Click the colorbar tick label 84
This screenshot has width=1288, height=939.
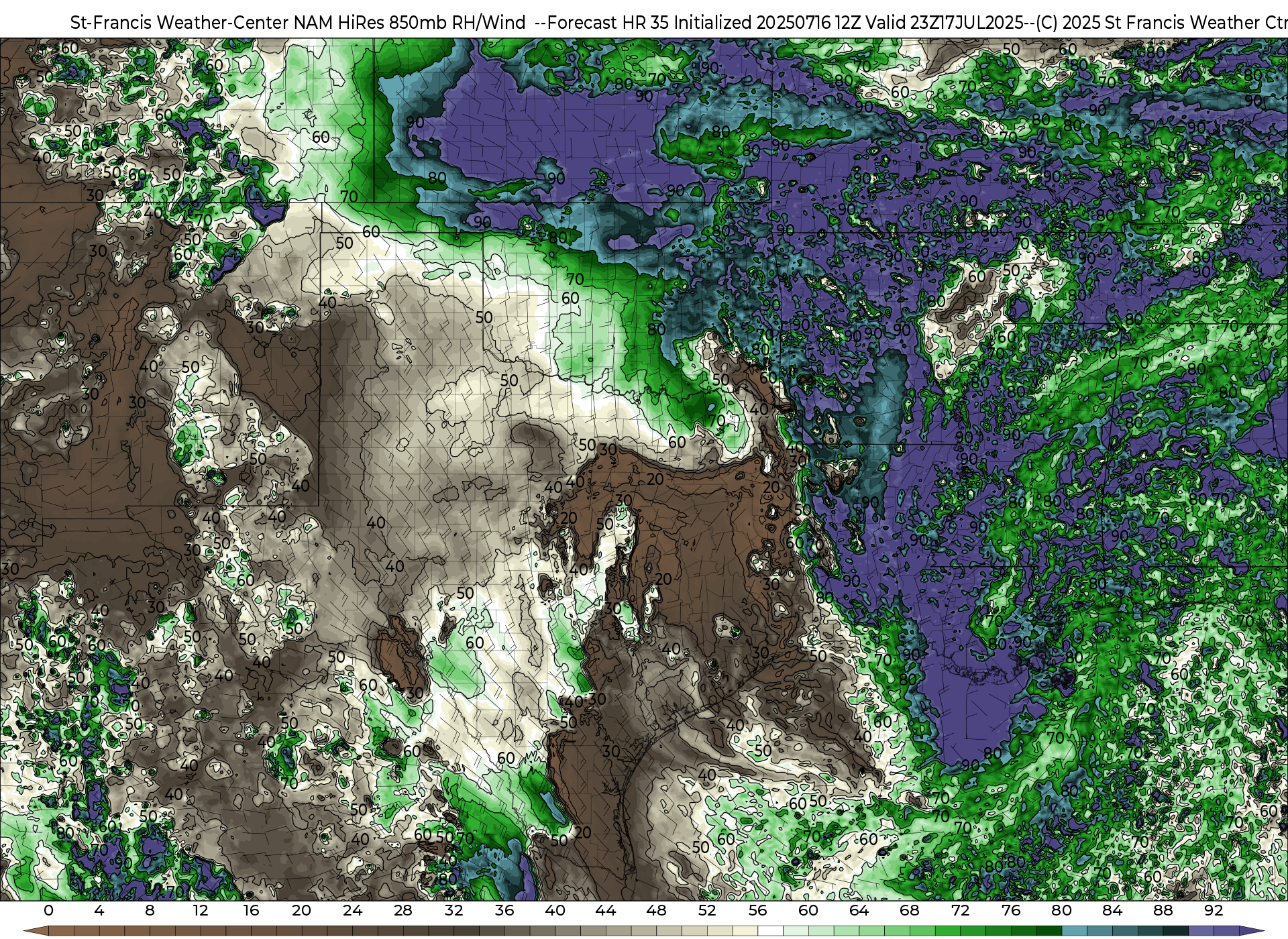click(x=1112, y=910)
